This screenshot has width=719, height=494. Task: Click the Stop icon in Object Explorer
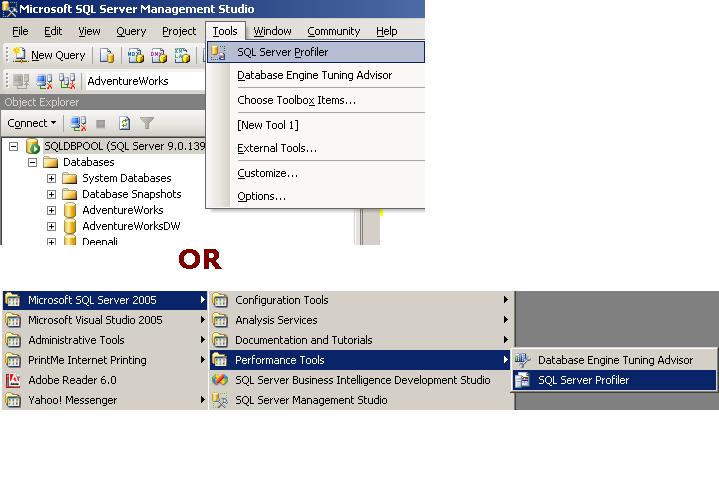101,123
